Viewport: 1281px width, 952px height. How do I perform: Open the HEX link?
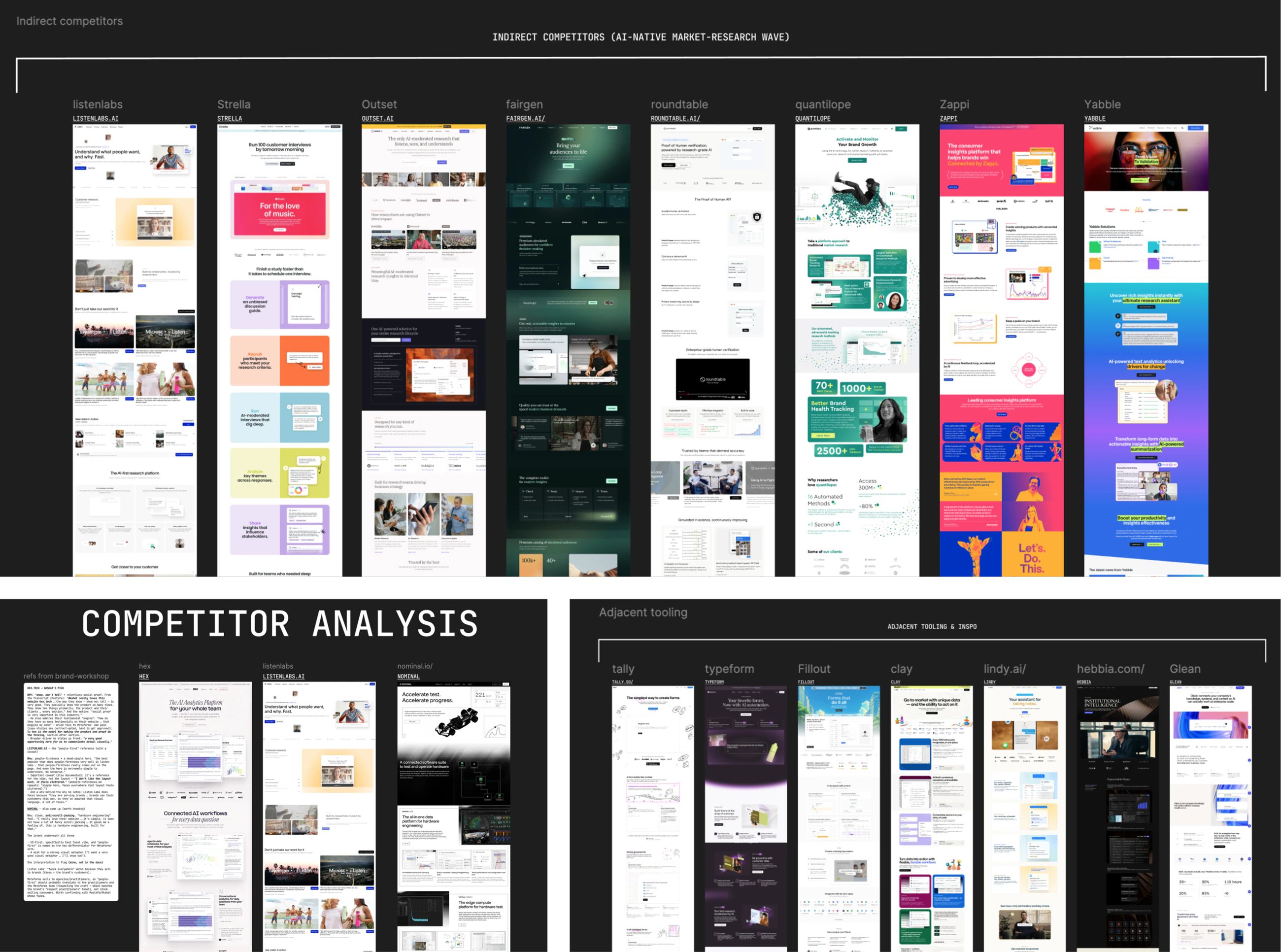click(x=144, y=677)
